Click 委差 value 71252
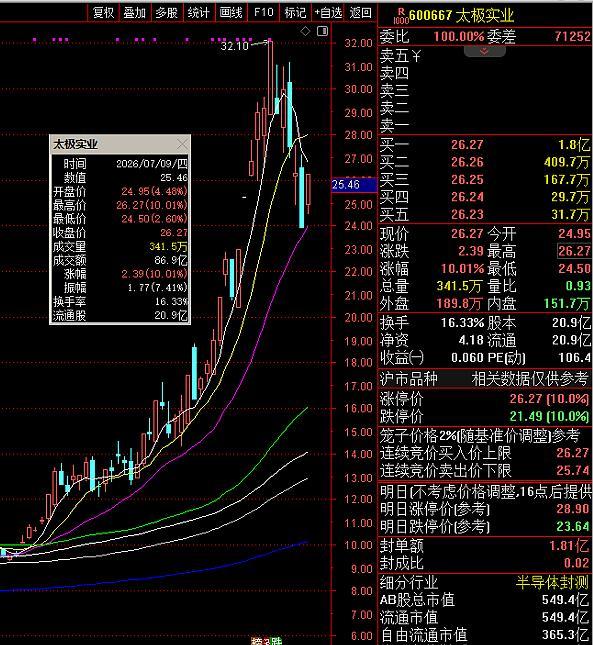593x645 pixels. (x=572, y=37)
